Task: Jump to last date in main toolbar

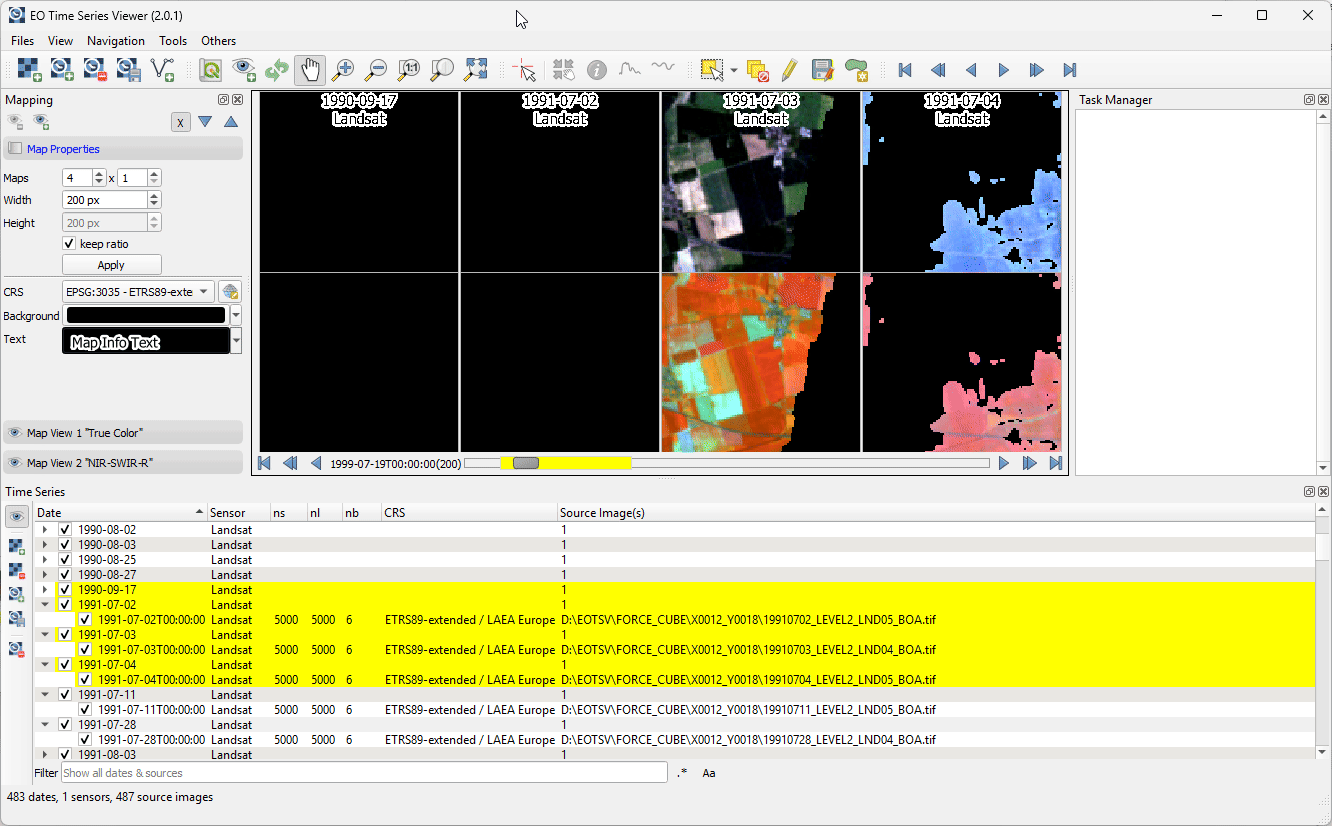Action: coord(1069,70)
